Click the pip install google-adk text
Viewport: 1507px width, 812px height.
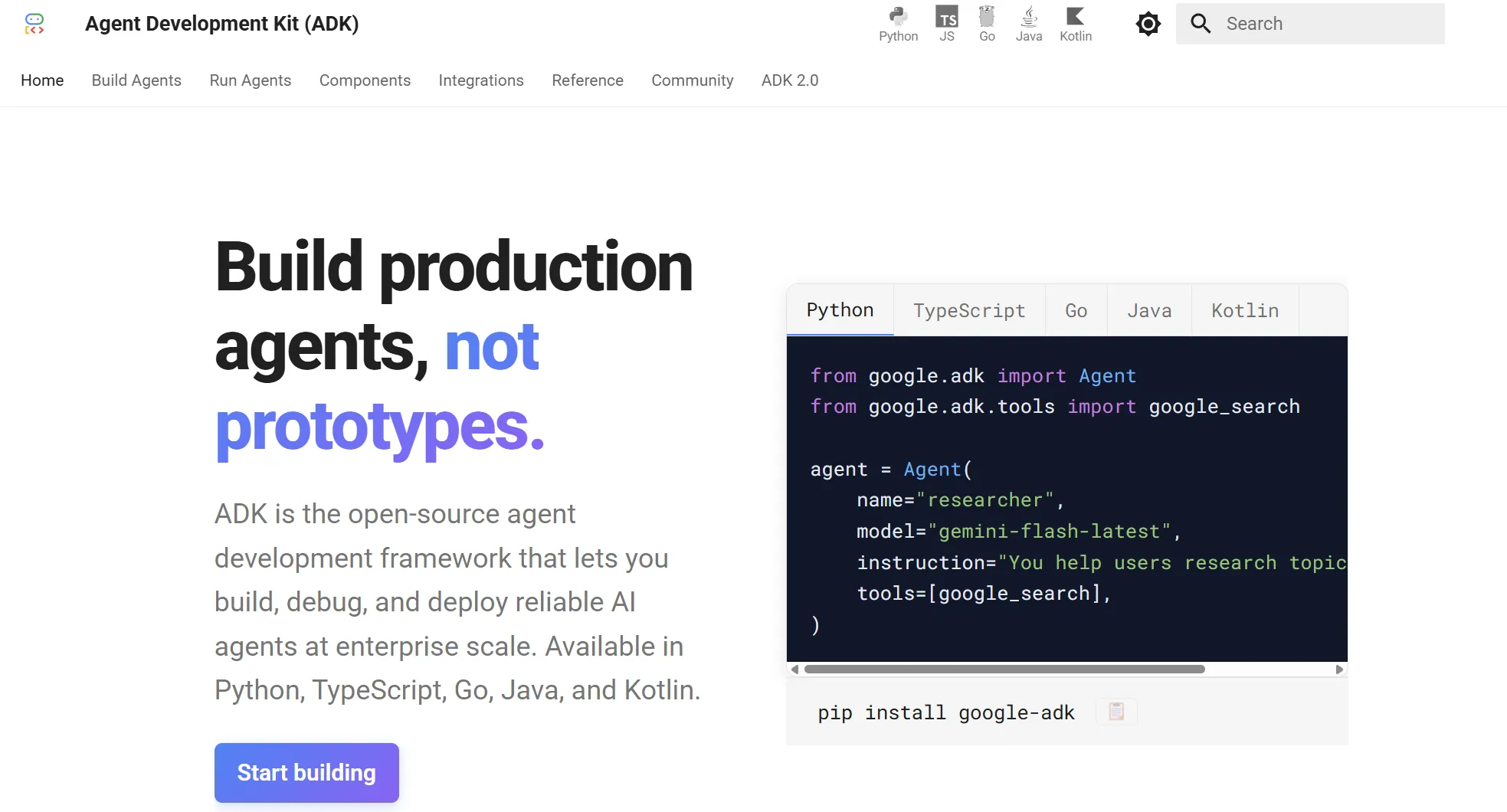(x=946, y=712)
